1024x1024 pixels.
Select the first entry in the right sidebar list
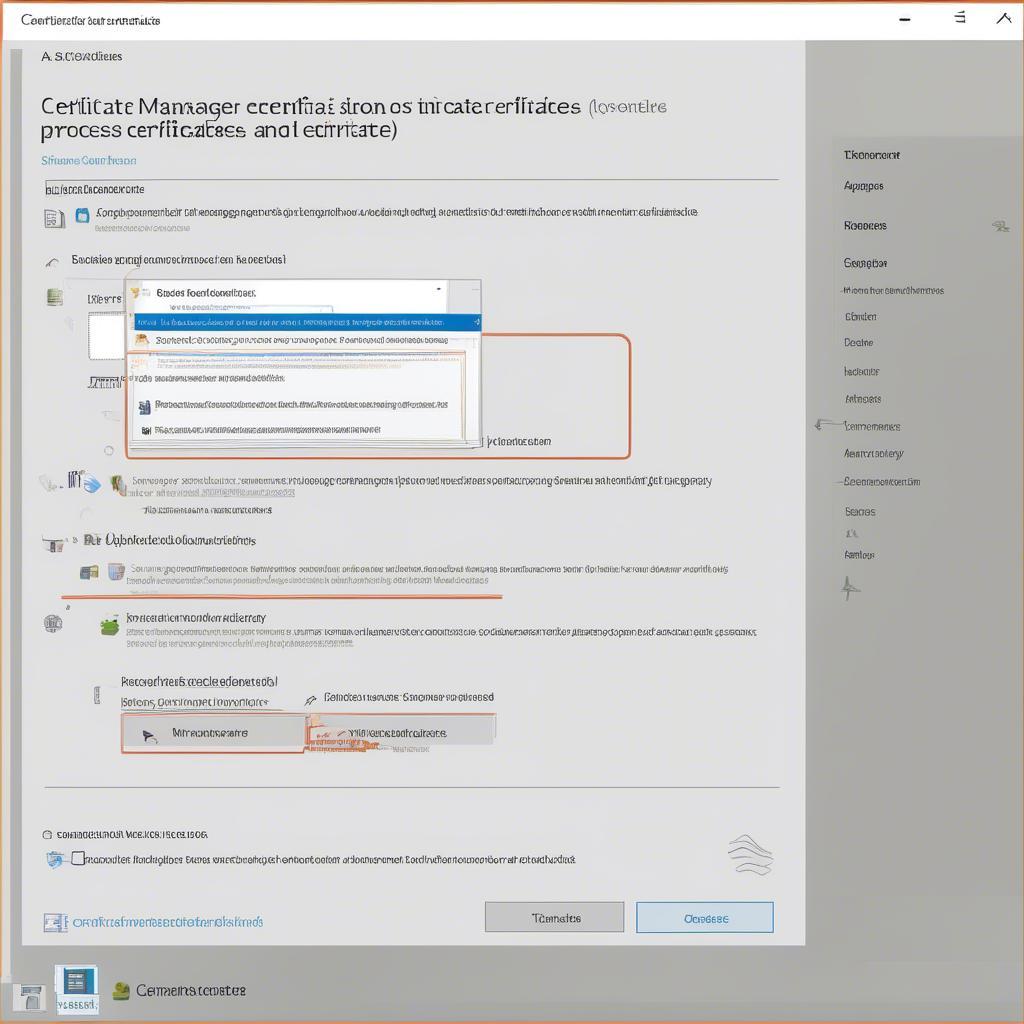pos(871,155)
